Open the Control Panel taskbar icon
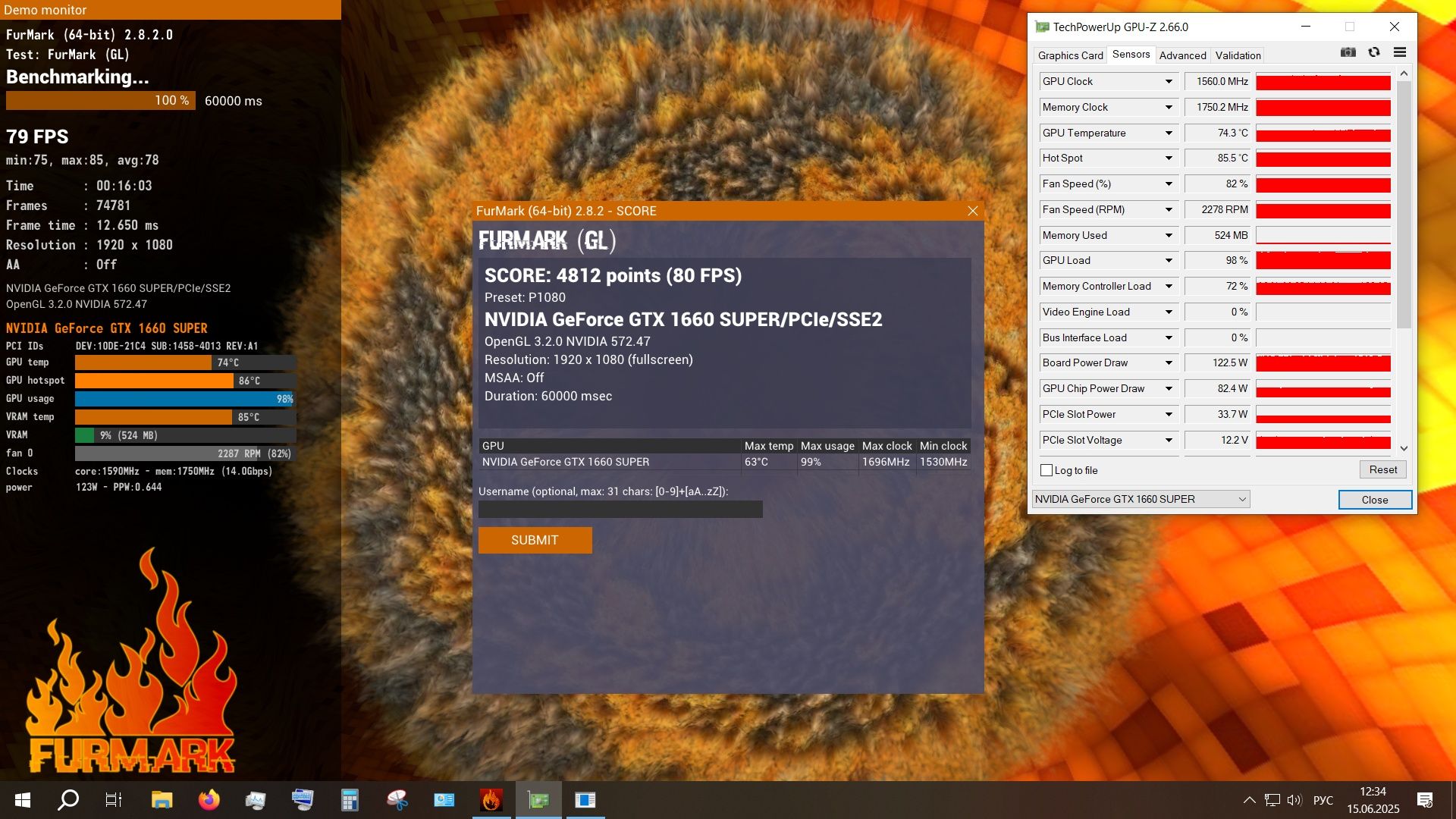The image size is (1456, 819). (444, 800)
